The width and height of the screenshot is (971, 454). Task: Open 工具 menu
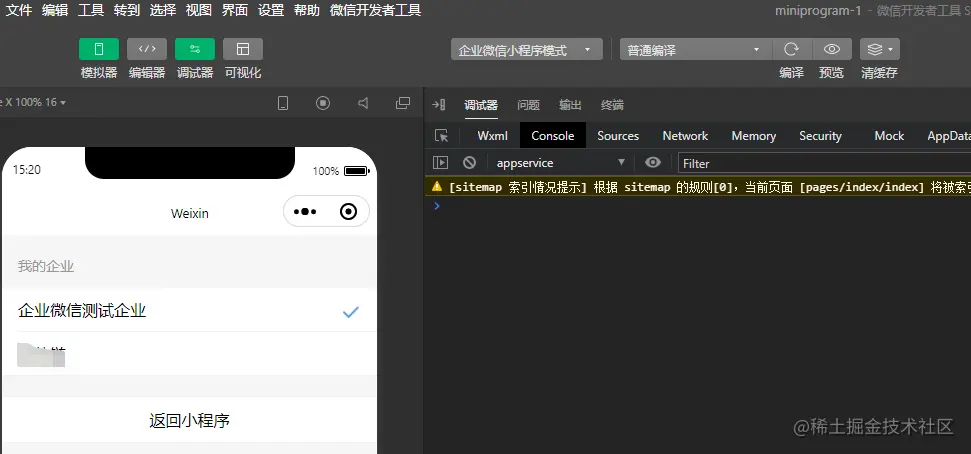(x=91, y=10)
